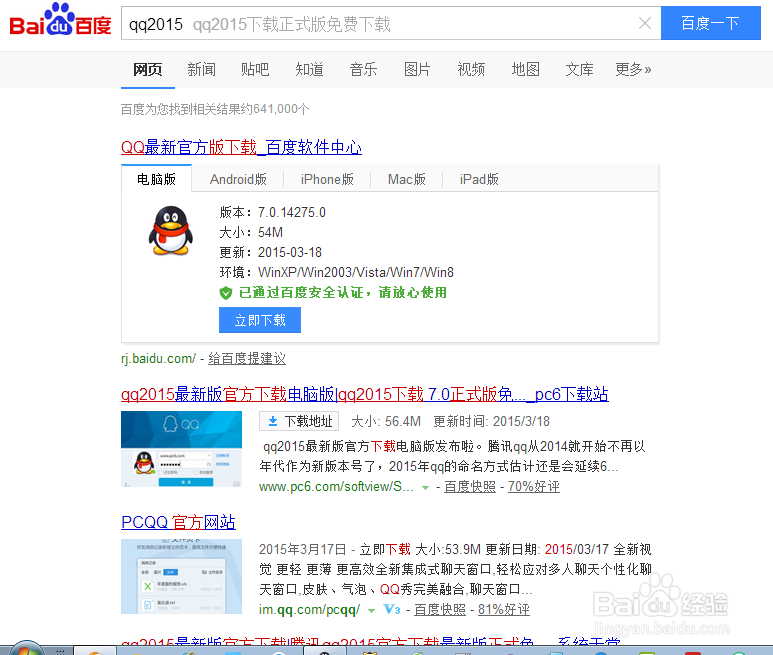This screenshot has width=773, height=655.
Task: Click the PCQQ chat window thumbnail
Action: click(x=181, y=576)
